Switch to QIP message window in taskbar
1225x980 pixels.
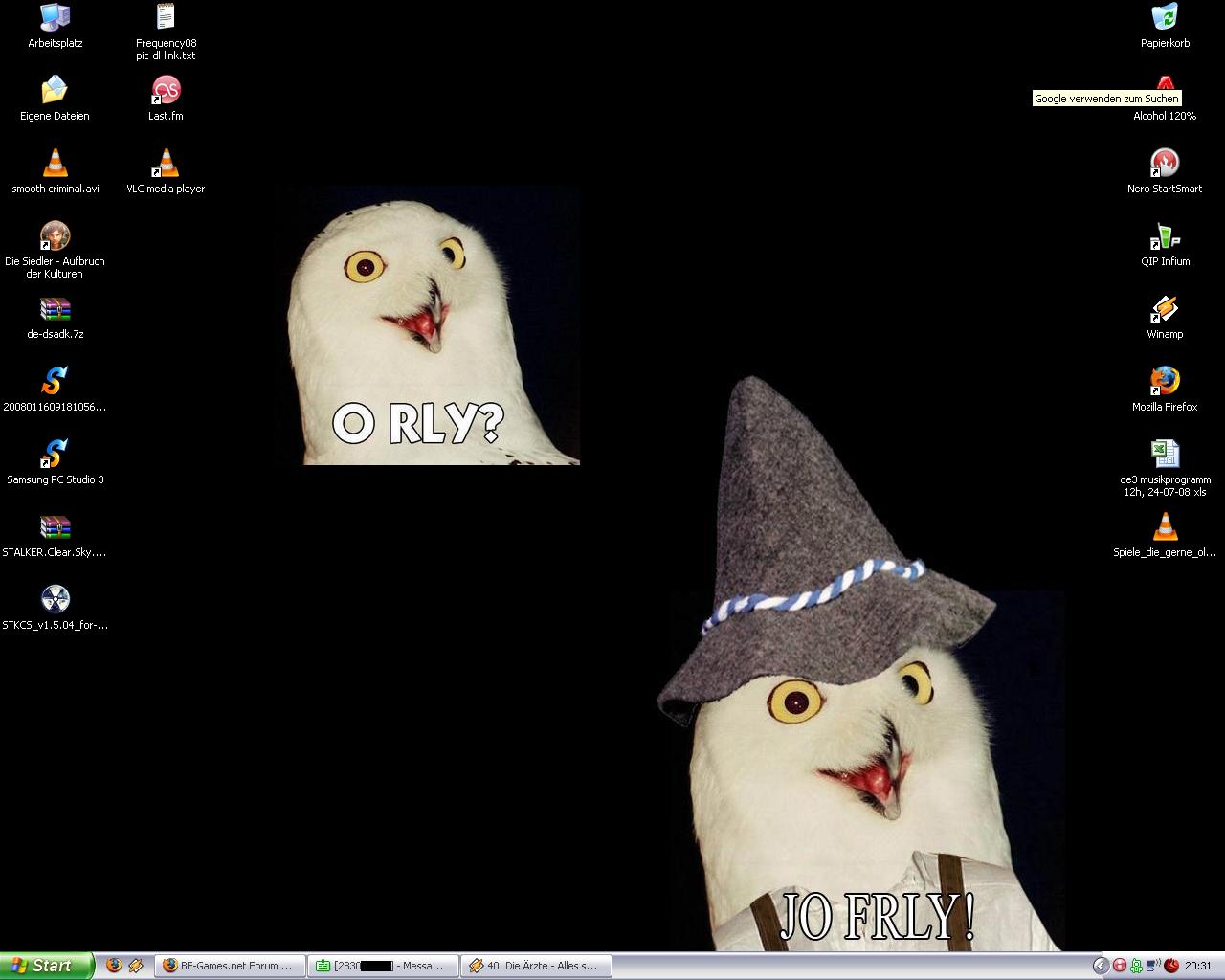(383, 966)
